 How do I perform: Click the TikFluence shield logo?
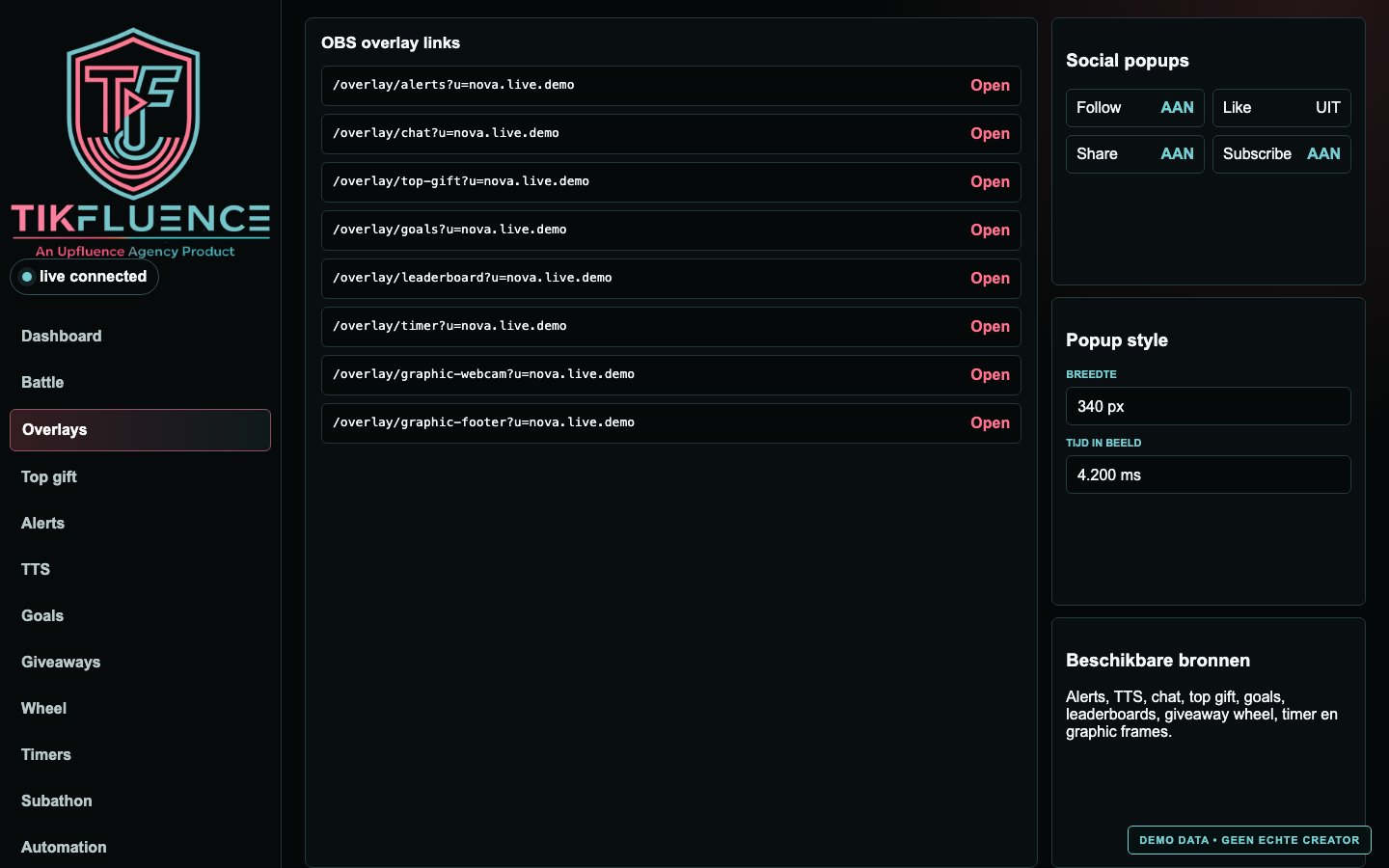point(133,114)
